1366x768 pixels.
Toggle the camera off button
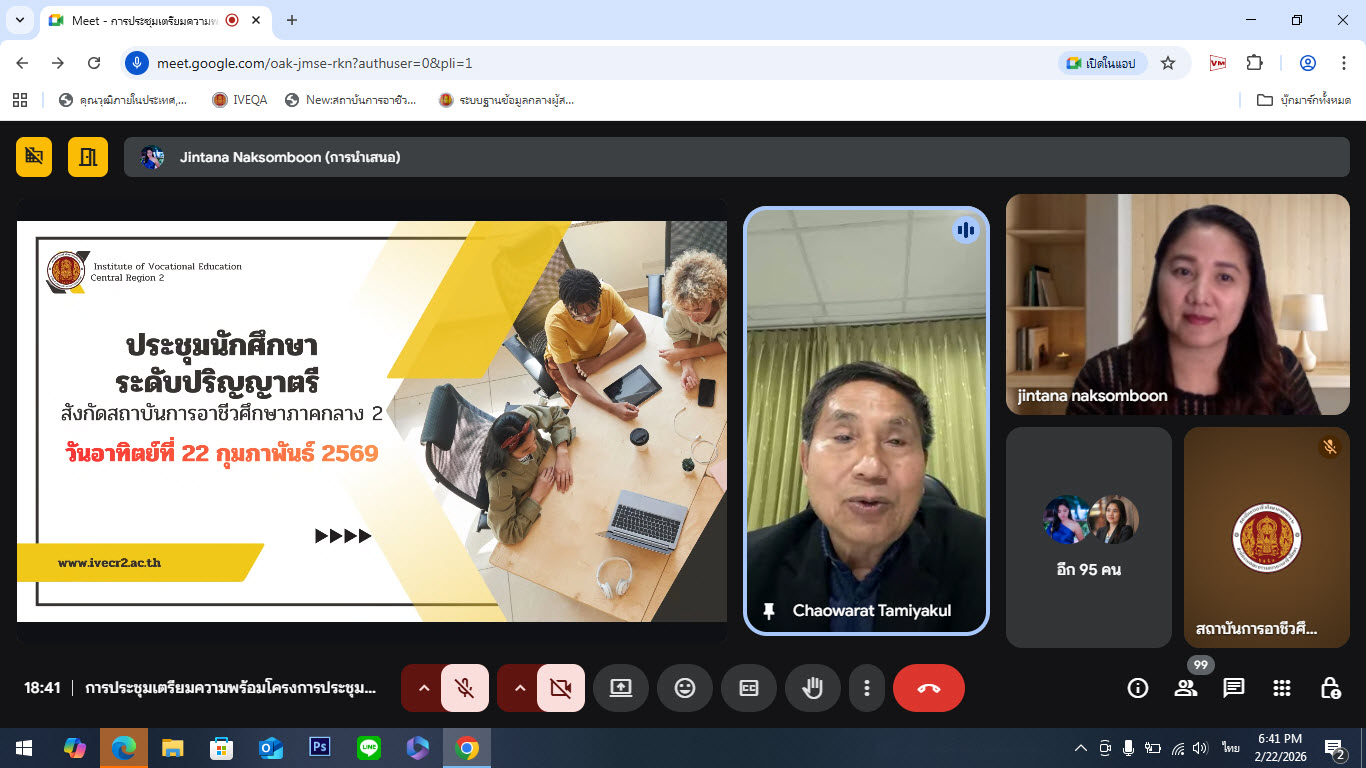tap(560, 688)
